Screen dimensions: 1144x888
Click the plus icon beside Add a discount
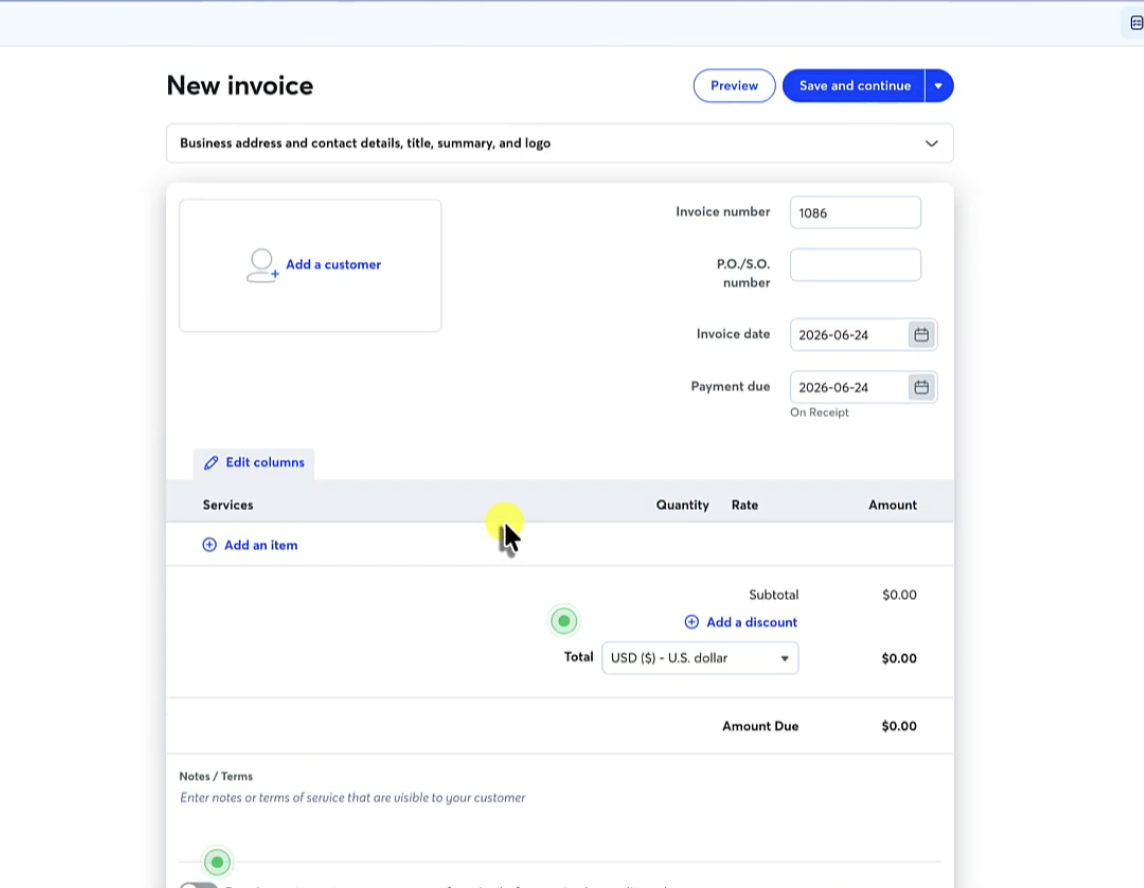[x=692, y=622]
